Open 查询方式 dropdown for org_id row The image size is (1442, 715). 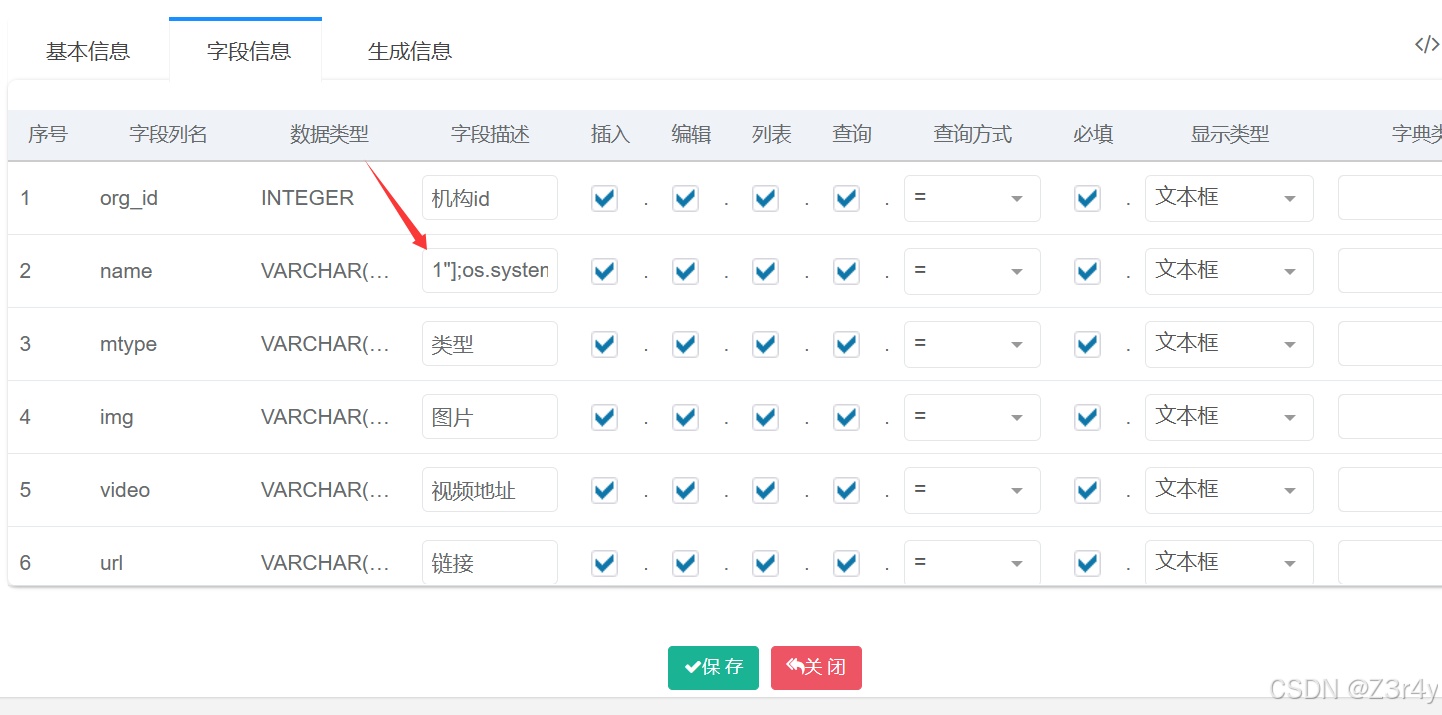click(x=972, y=198)
